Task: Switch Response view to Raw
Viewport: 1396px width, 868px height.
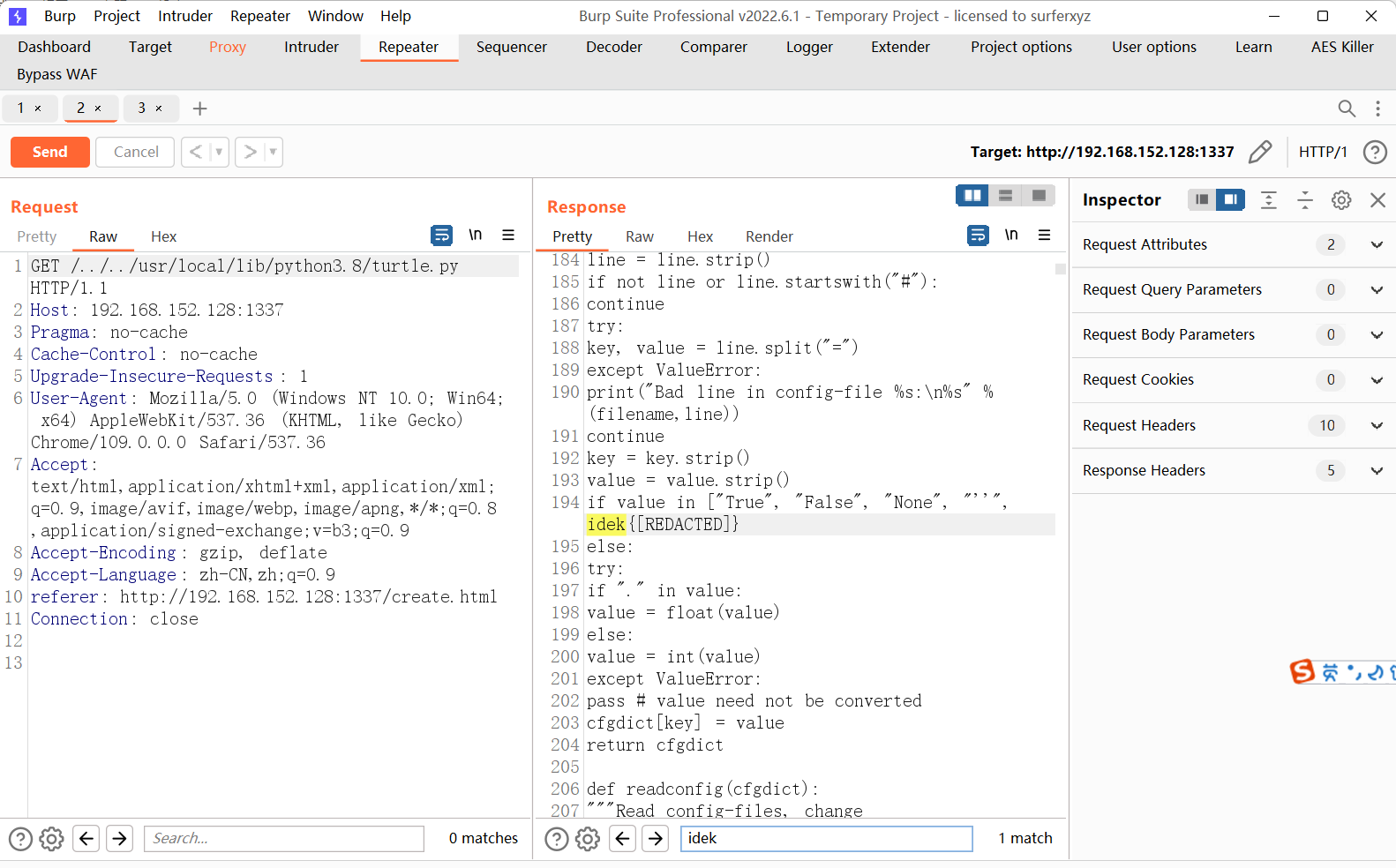Action: pos(640,236)
